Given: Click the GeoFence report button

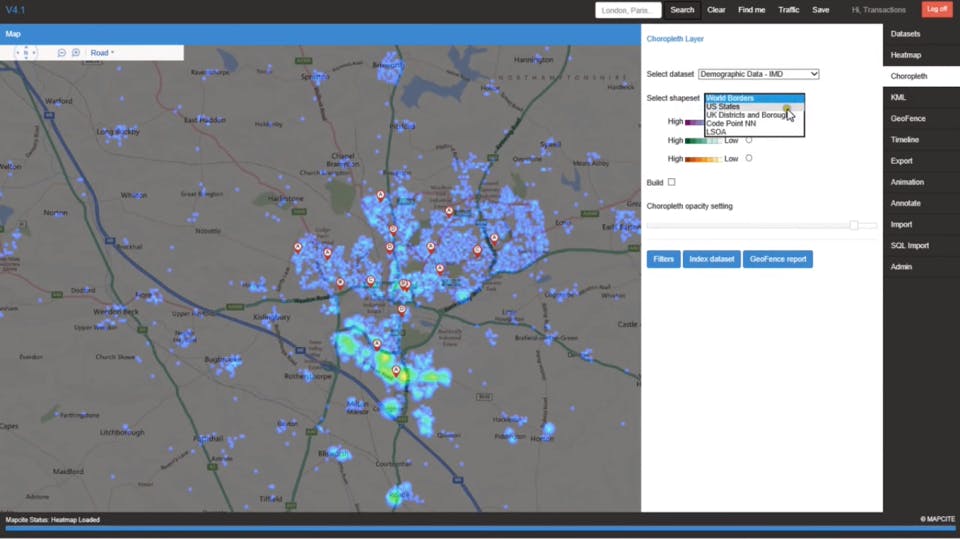Looking at the screenshot, I should click(x=777, y=259).
